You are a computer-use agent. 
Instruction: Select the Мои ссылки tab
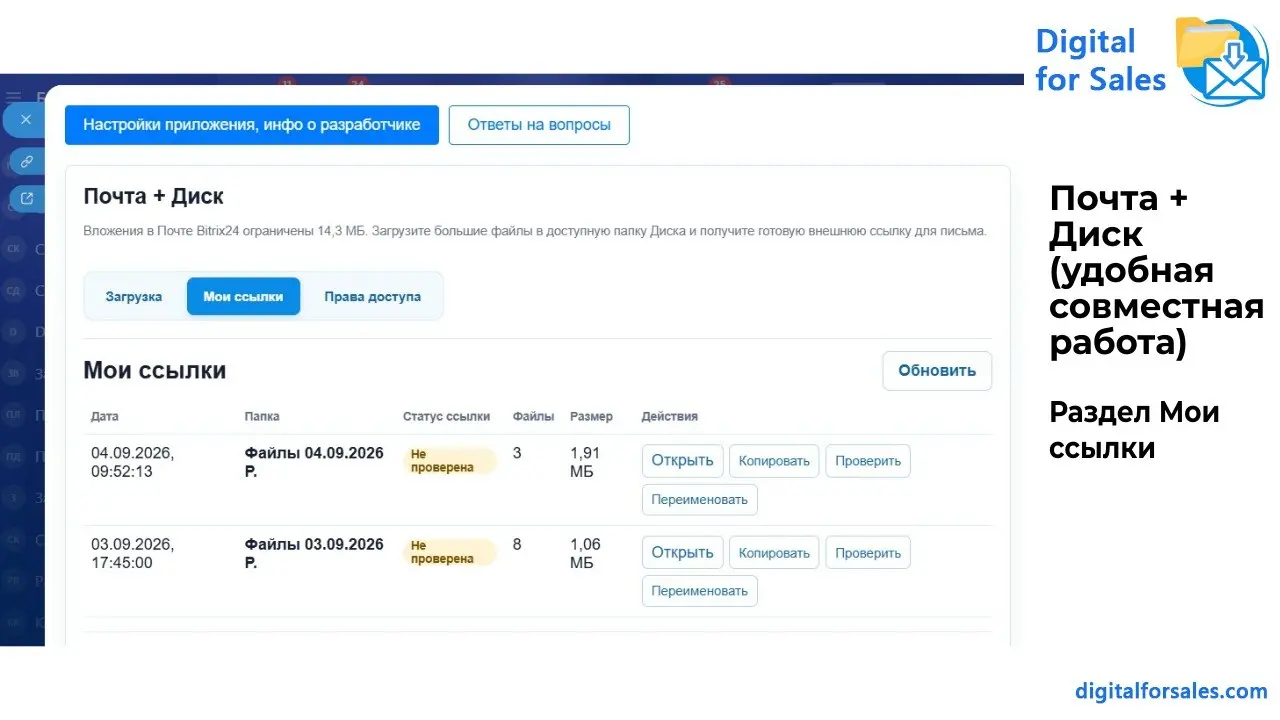243,296
